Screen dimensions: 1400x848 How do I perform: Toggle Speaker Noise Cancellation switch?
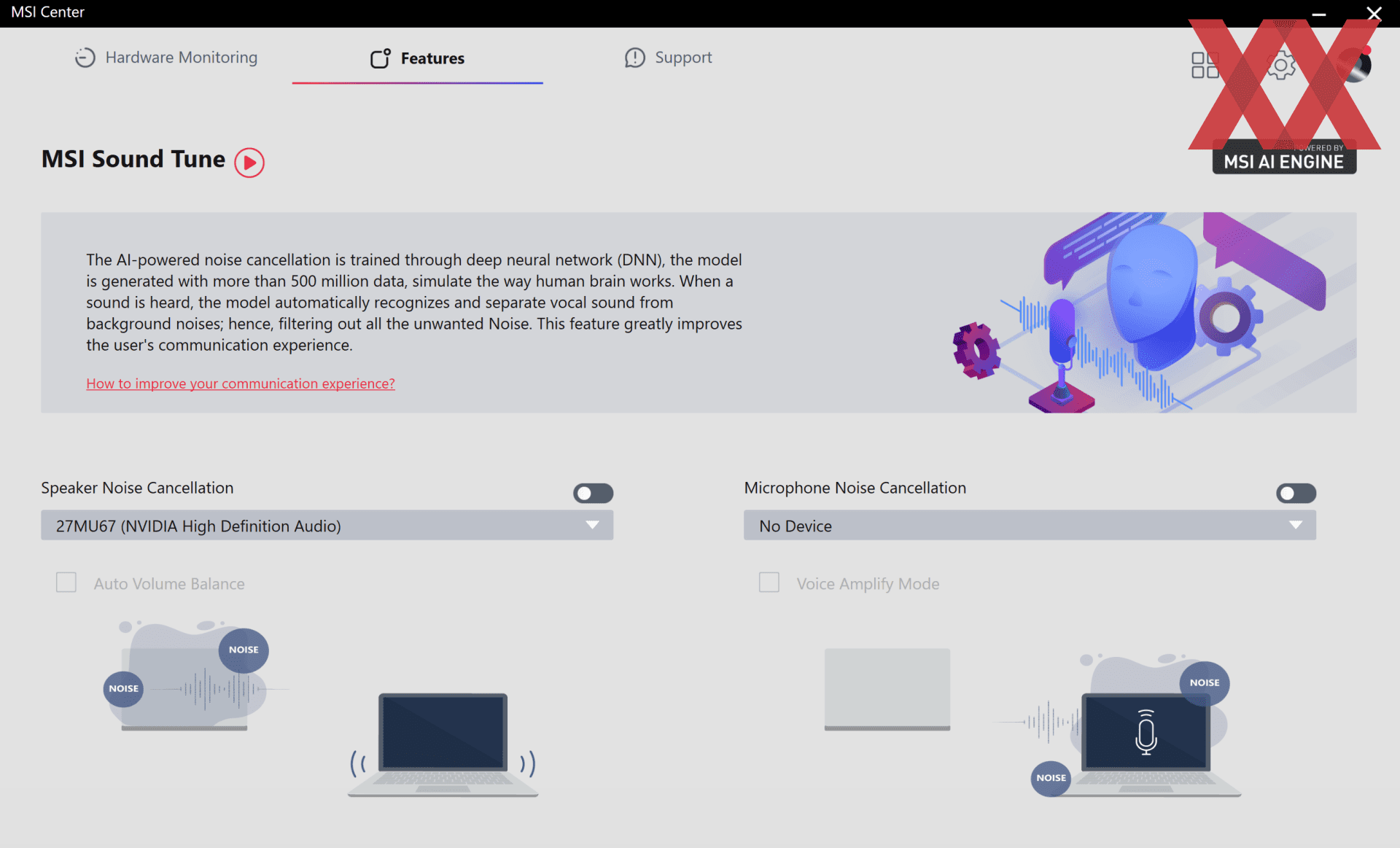[x=593, y=494]
